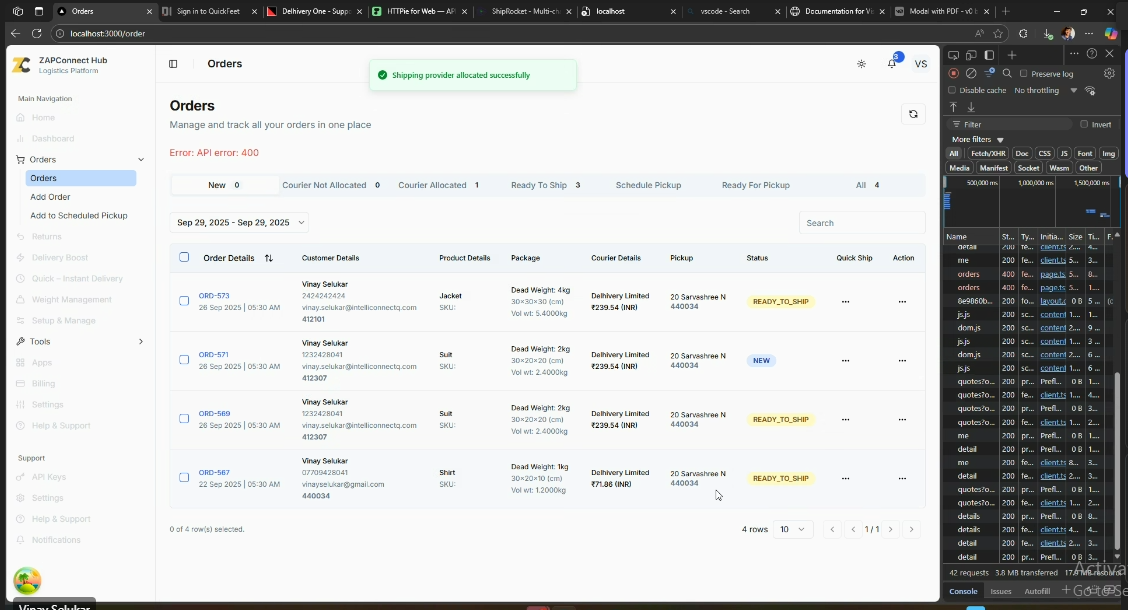
Task: Click Add Order in the sidebar
Action: pos(51,197)
